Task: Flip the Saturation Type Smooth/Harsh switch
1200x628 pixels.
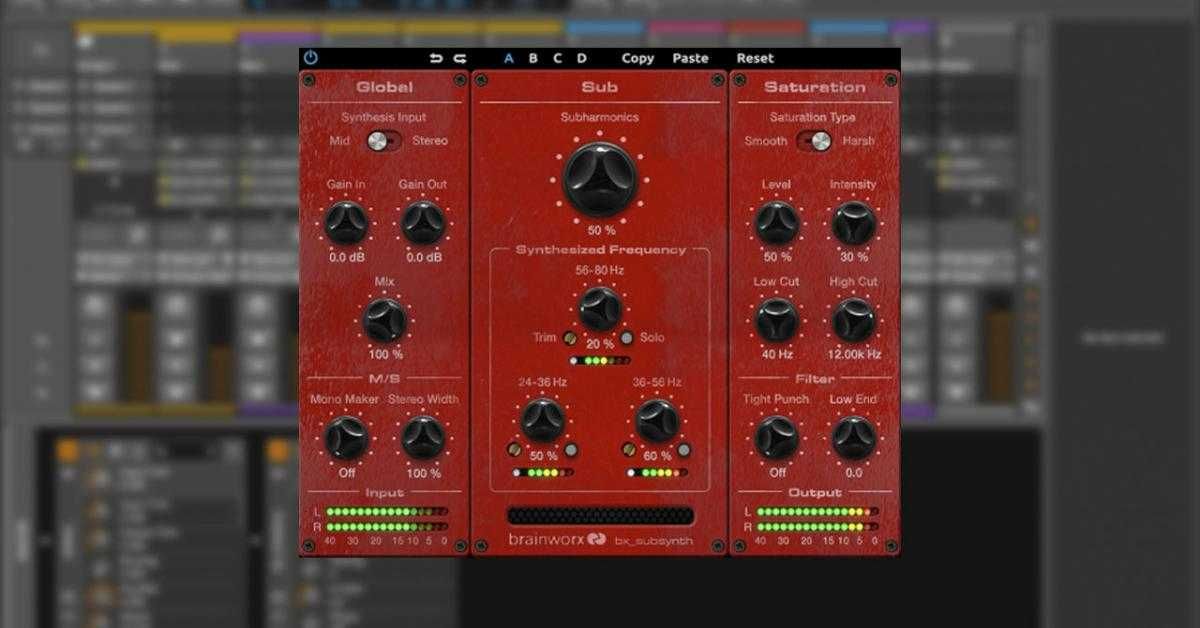Action: click(814, 141)
